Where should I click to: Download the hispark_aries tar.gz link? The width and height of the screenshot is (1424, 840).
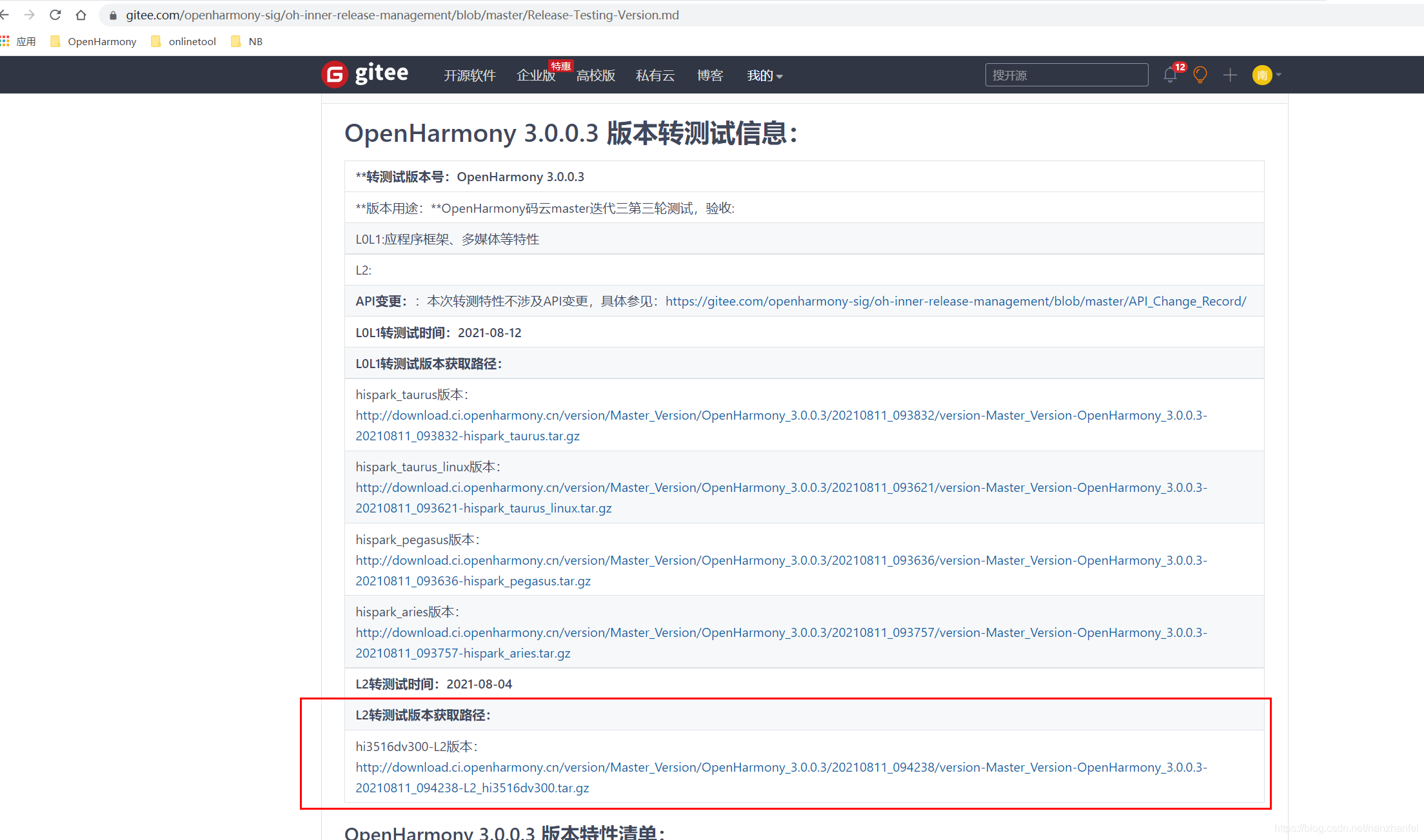[x=781, y=643]
